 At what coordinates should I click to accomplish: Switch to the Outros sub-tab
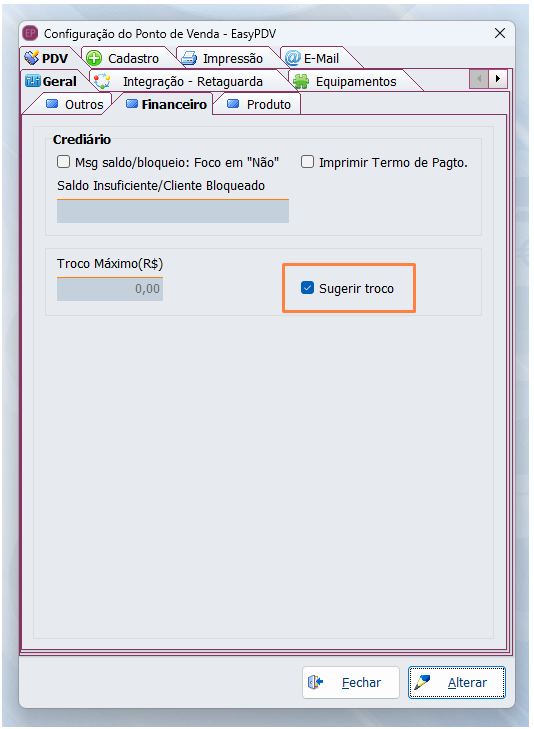click(x=74, y=104)
